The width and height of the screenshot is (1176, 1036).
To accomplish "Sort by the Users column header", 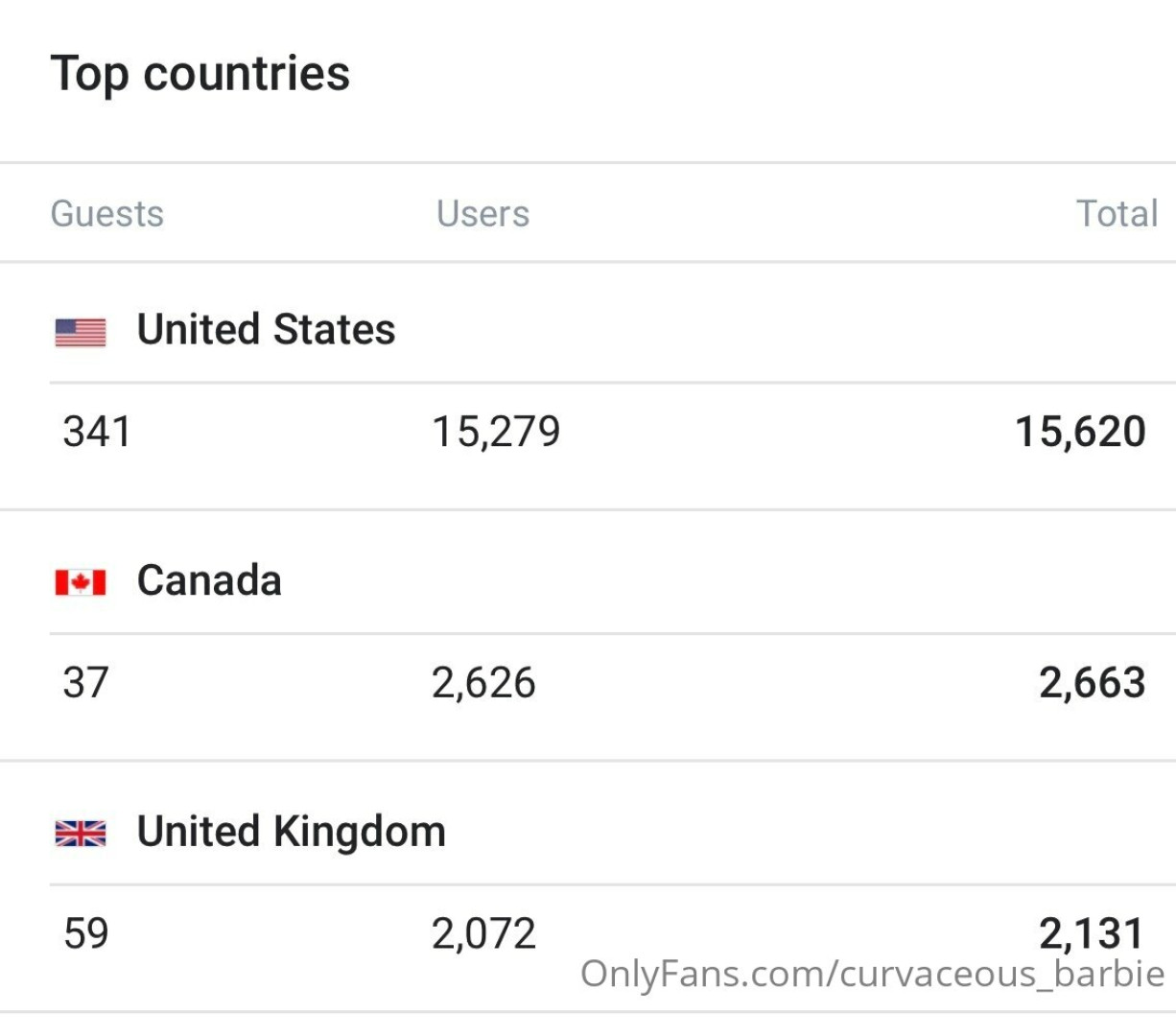I will [x=482, y=213].
